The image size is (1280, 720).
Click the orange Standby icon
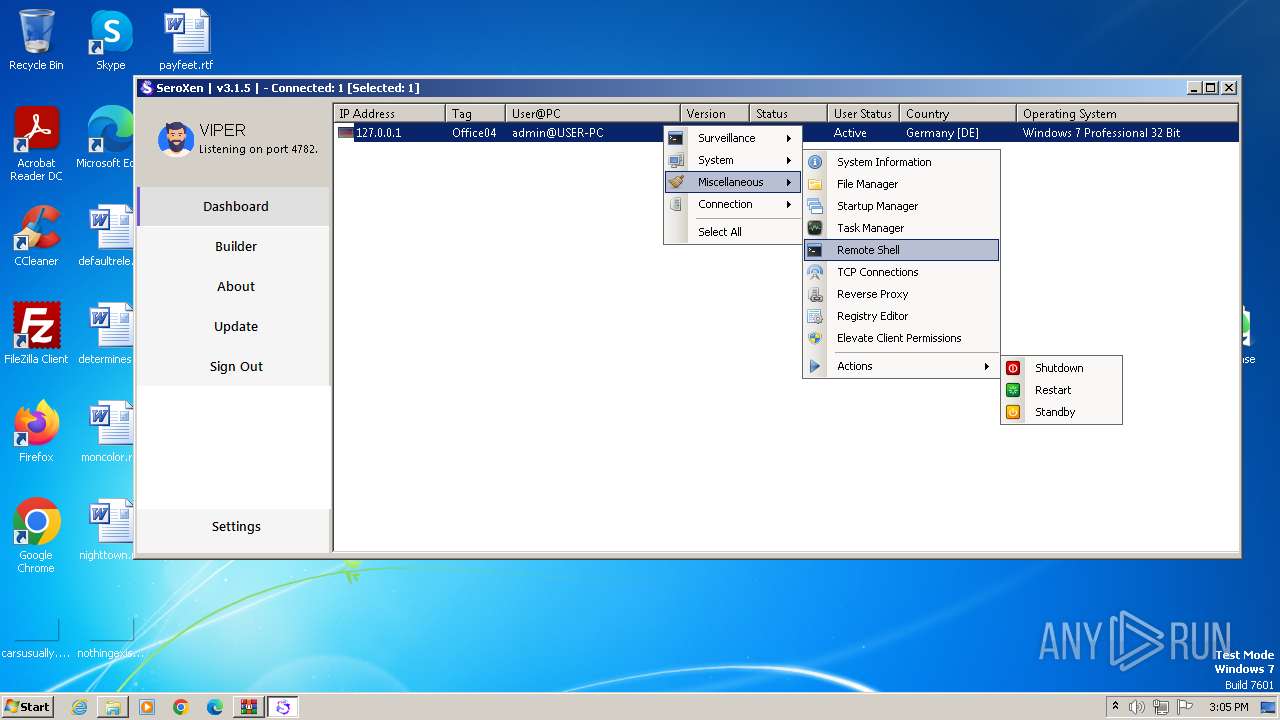click(1013, 412)
